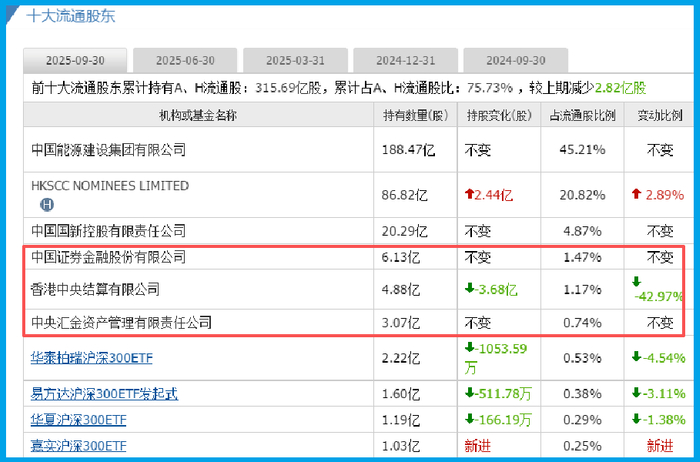Select the HKSCC NOMINEES LIMITED name
Viewport: 700px width, 462px height.
[x=110, y=186]
